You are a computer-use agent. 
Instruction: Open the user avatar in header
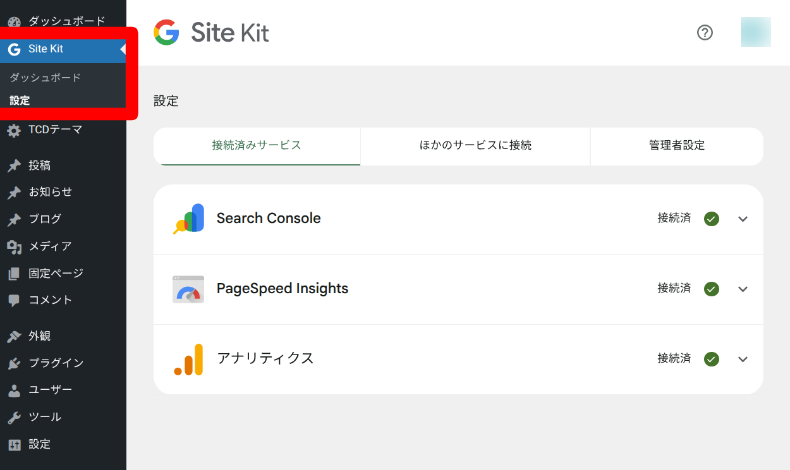(x=755, y=32)
